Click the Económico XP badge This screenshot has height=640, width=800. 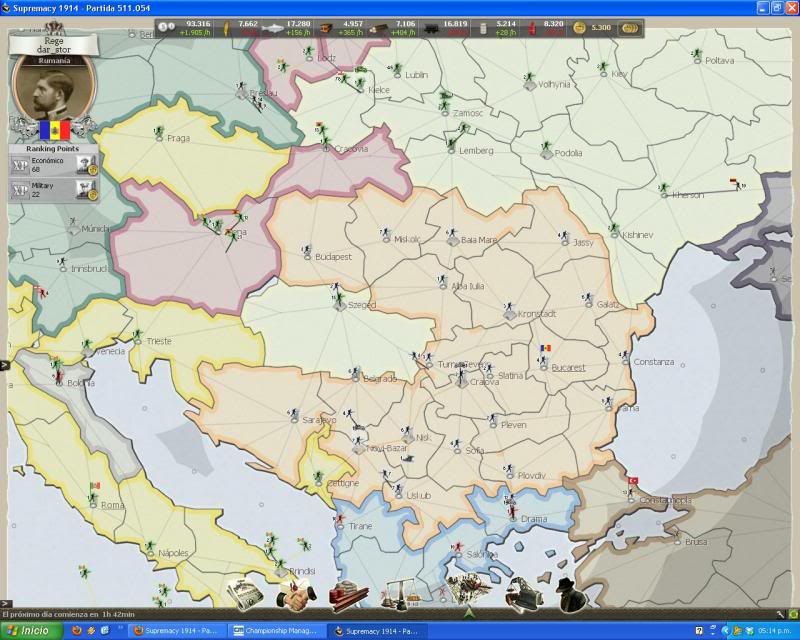20,165
